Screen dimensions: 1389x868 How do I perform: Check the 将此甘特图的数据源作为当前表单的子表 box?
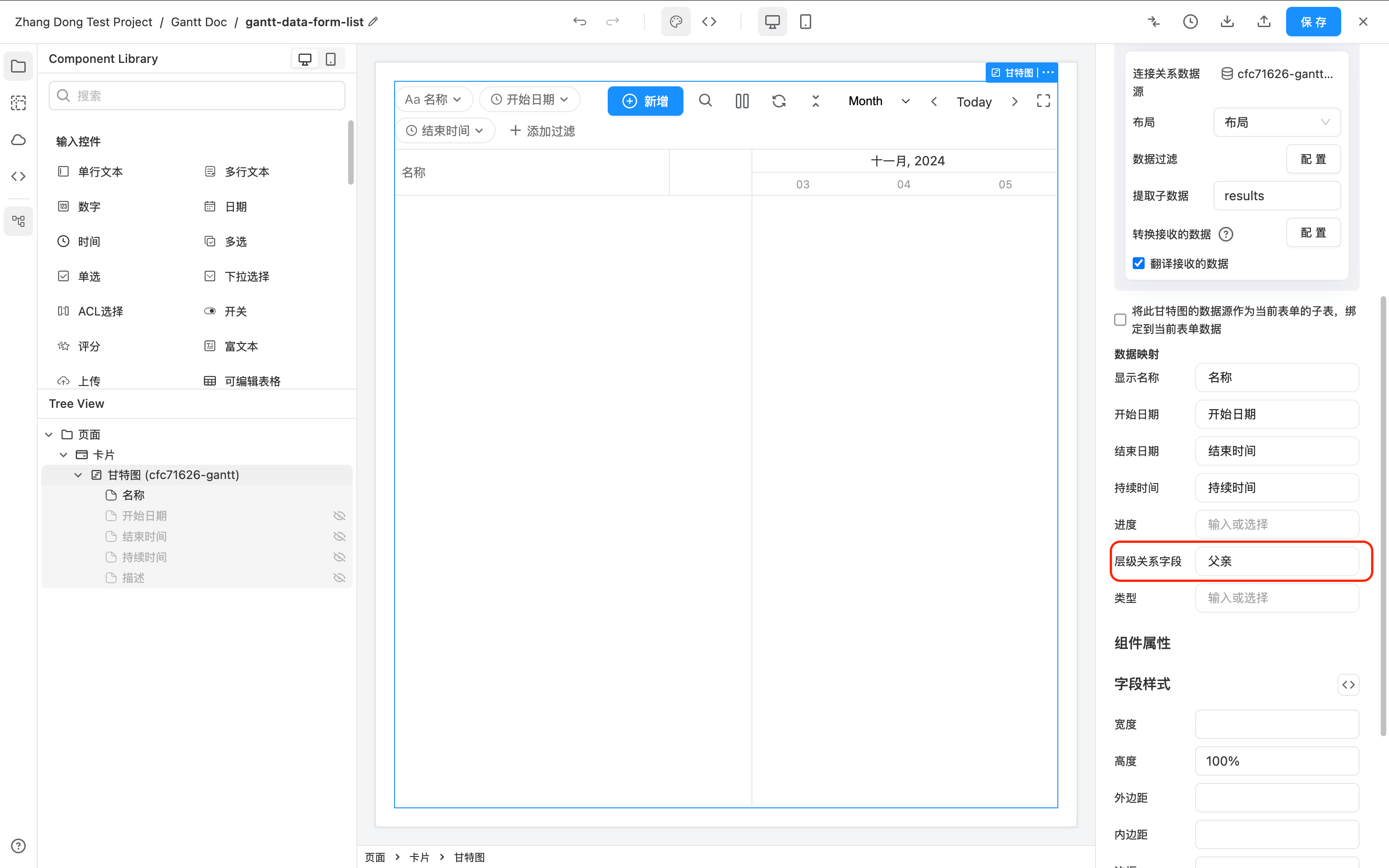(1120, 320)
